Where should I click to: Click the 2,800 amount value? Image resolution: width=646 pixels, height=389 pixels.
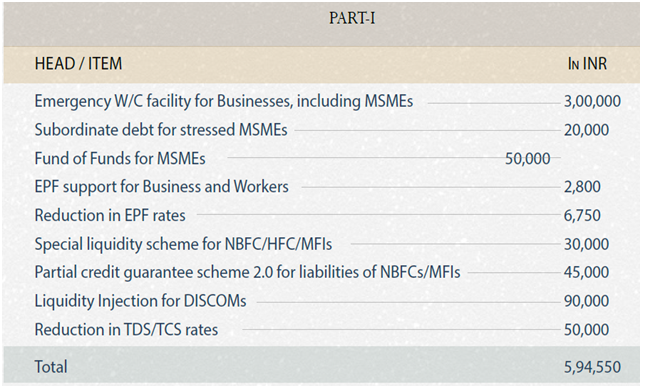pyautogui.click(x=582, y=187)
